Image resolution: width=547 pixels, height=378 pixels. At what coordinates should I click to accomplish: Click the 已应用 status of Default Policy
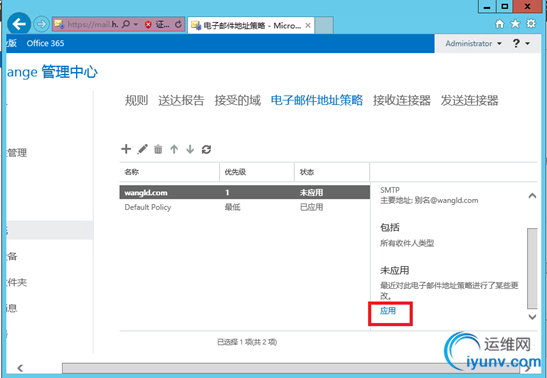311,207
